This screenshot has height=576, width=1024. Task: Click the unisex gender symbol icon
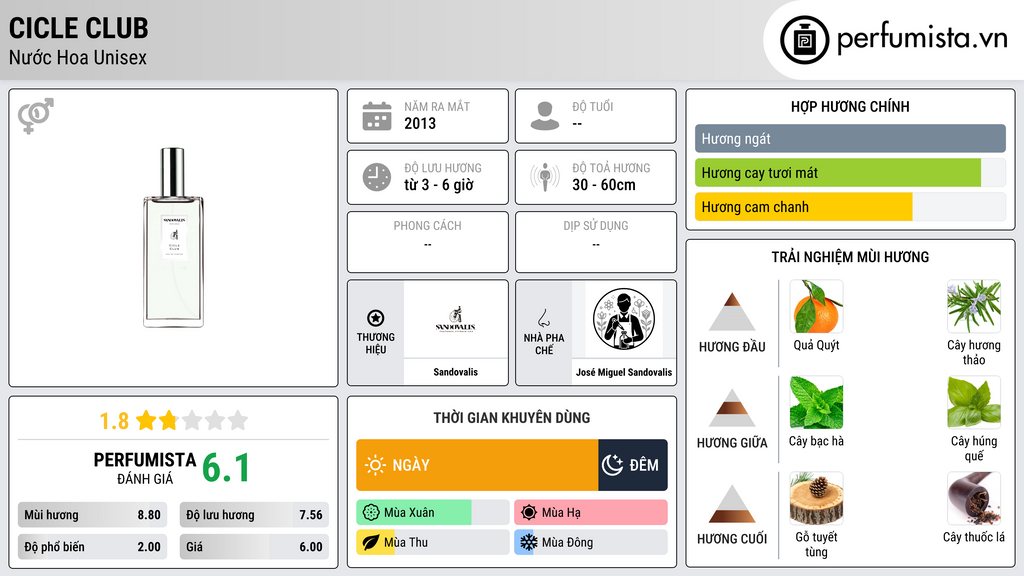point(36,116)
